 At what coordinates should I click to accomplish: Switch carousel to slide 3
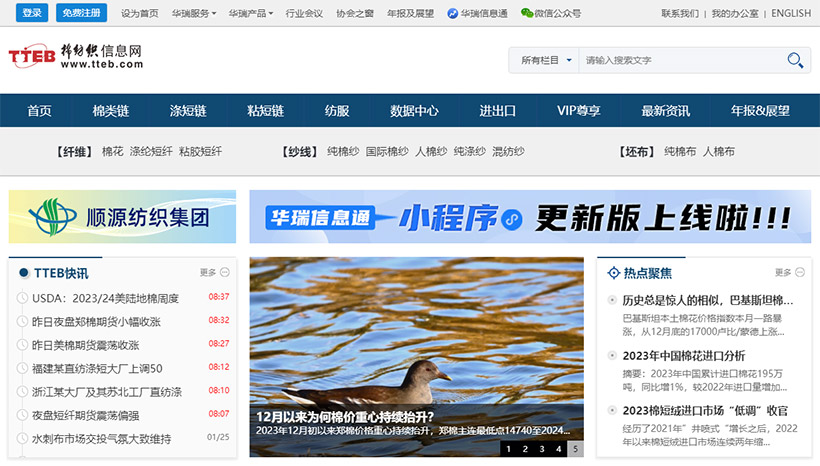[x=541, y=449]
